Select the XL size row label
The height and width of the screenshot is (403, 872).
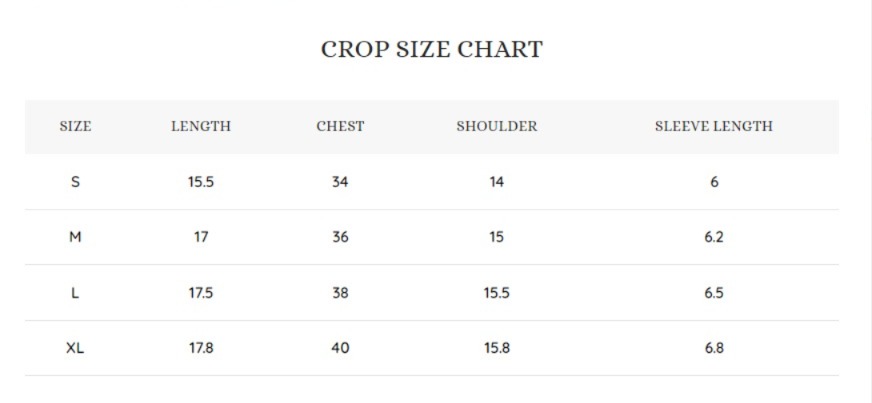pos(75,349)
